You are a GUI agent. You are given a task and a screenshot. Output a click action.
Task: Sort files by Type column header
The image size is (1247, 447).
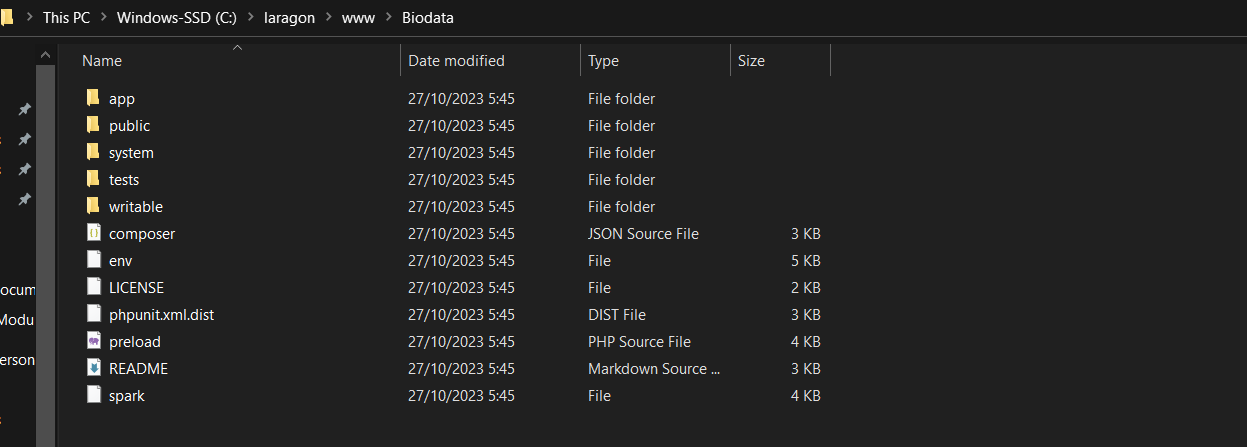click(603, 61)
